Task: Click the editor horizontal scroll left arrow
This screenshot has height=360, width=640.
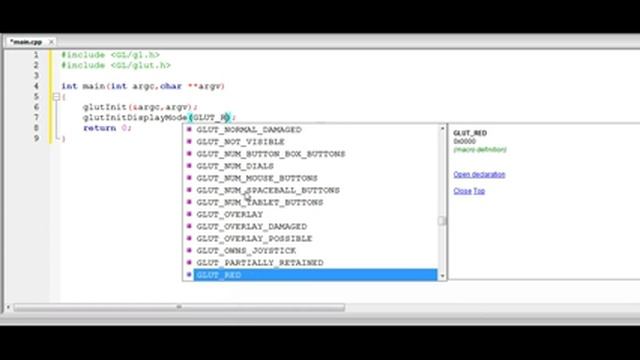Action: (x=8, y=307)
